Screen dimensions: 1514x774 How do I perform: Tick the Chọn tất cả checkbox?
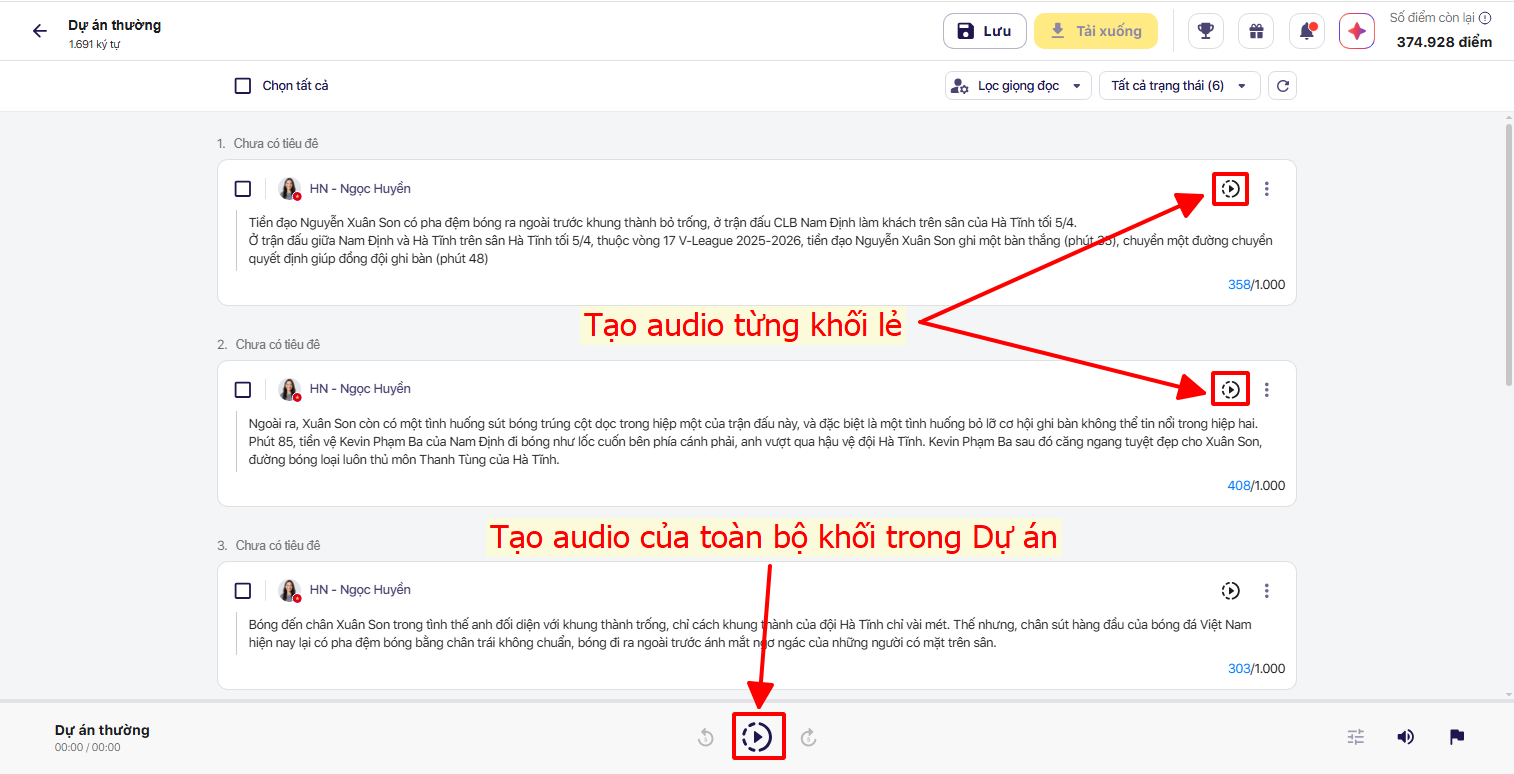tap(243, 86)
